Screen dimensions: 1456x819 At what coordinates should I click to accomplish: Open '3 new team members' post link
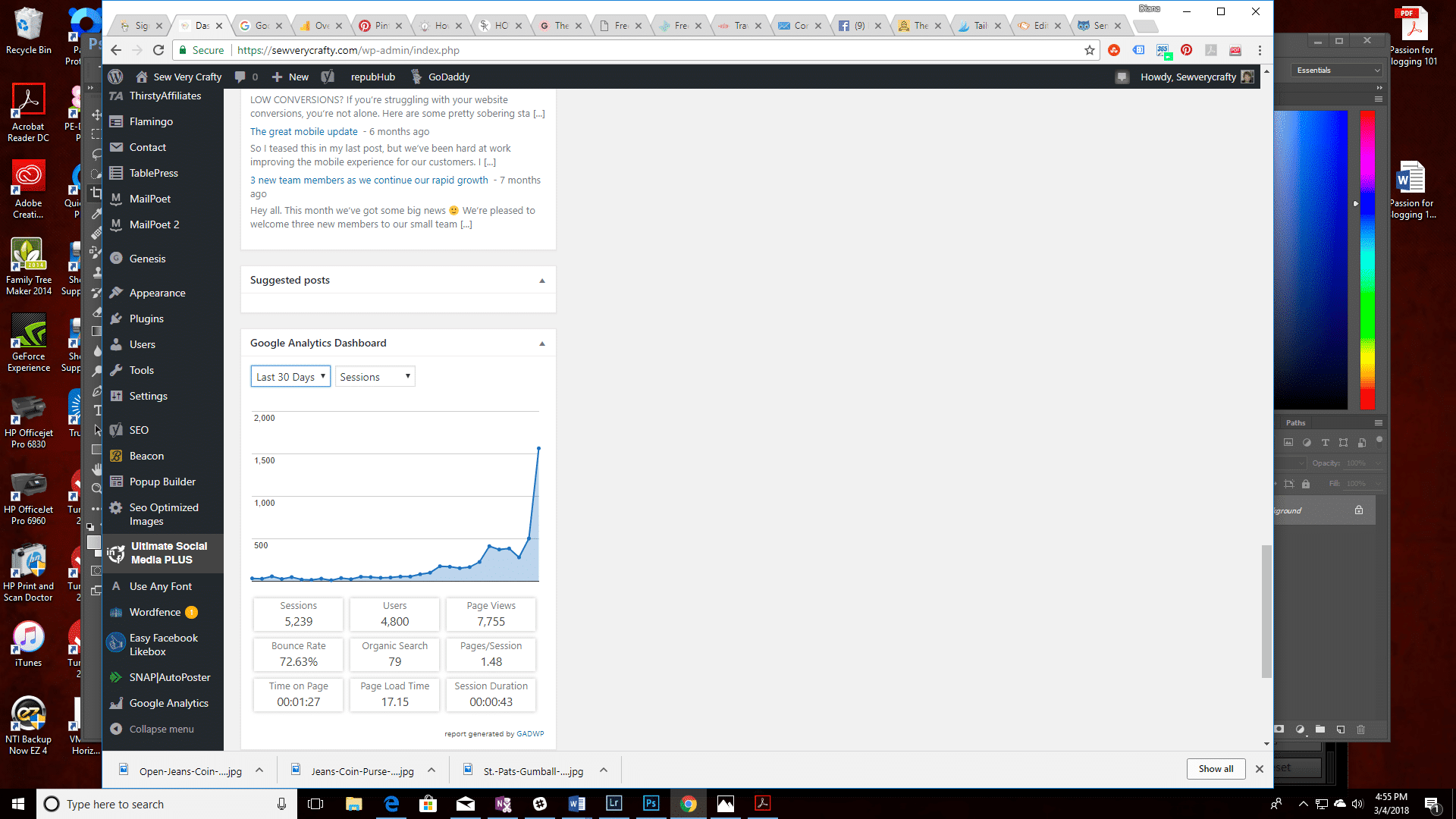pos(369,180)
